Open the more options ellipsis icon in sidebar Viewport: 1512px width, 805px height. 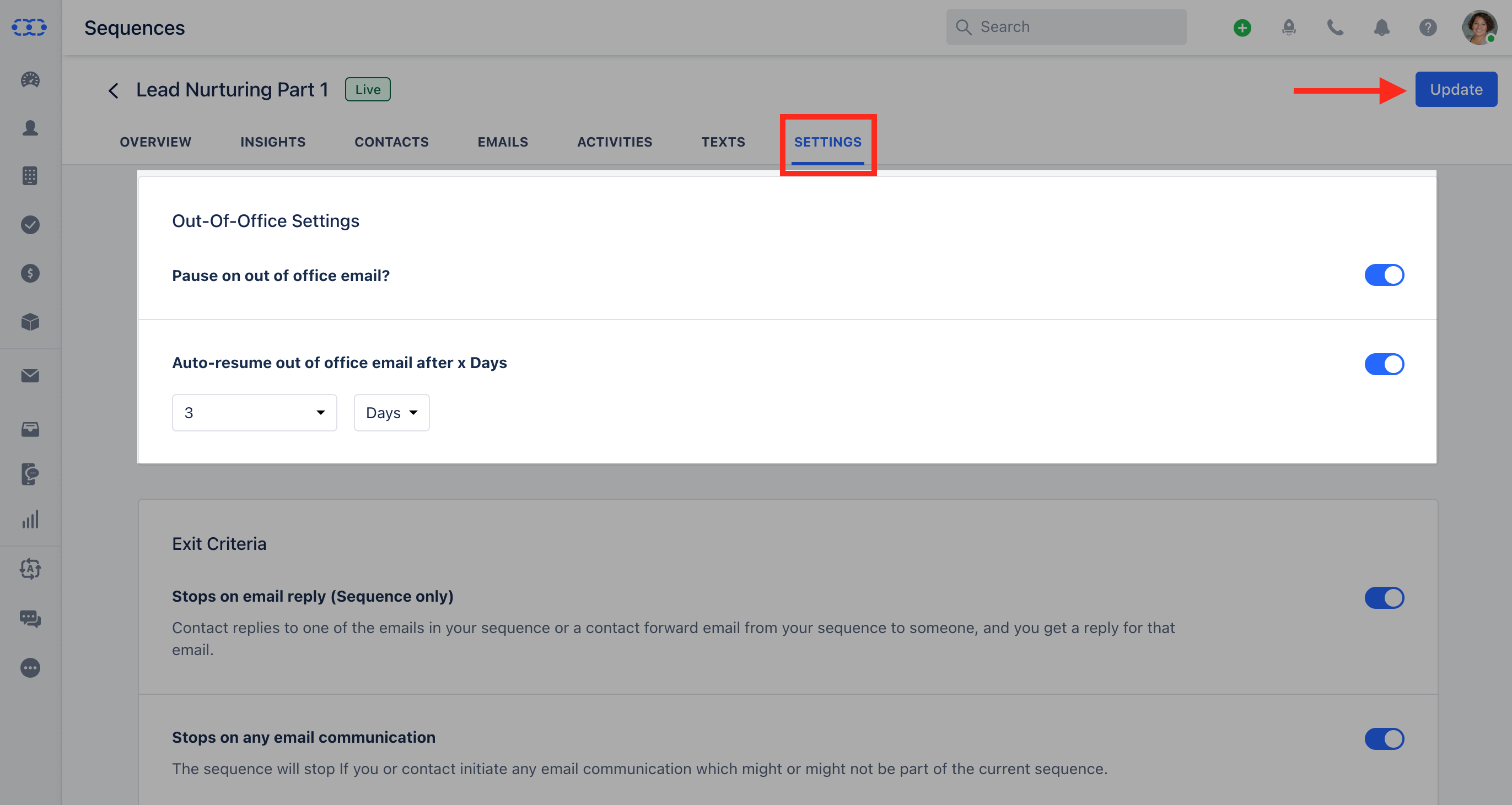point(30,668)
